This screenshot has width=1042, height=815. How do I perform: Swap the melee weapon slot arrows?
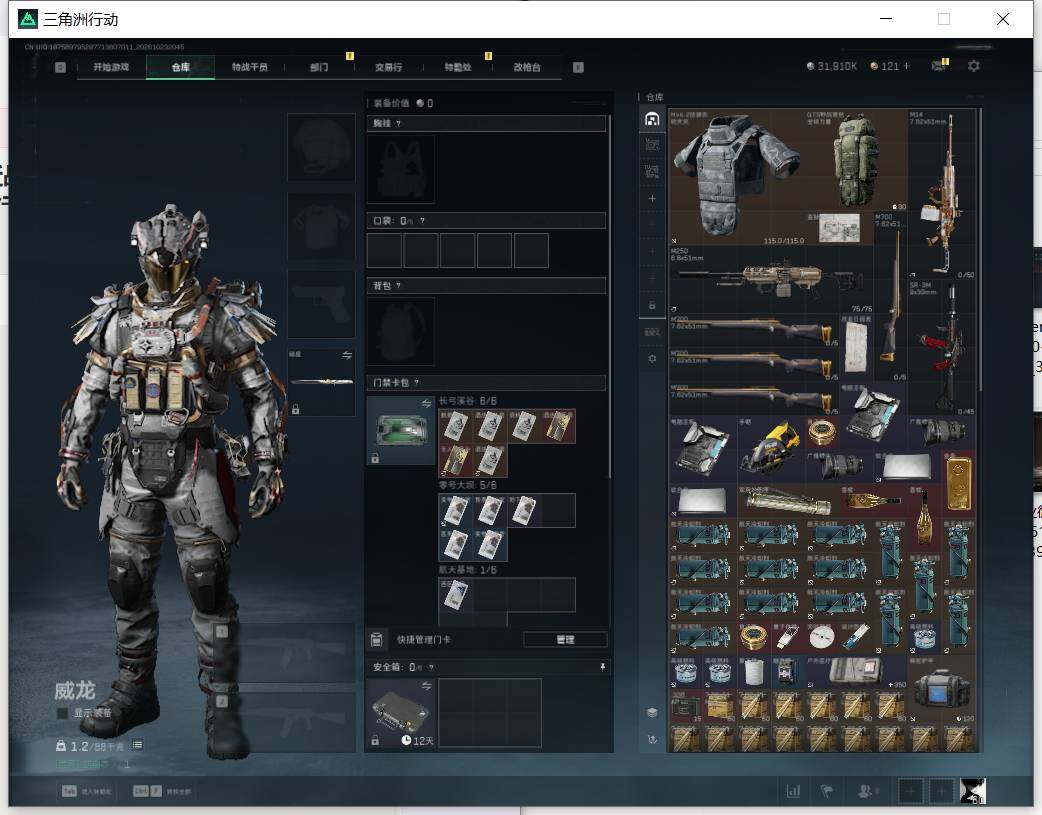(347, 355)
